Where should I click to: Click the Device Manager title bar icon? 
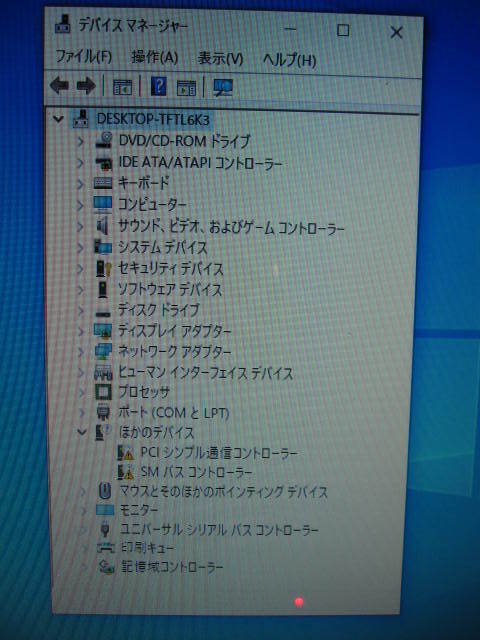tap(63, 25)
